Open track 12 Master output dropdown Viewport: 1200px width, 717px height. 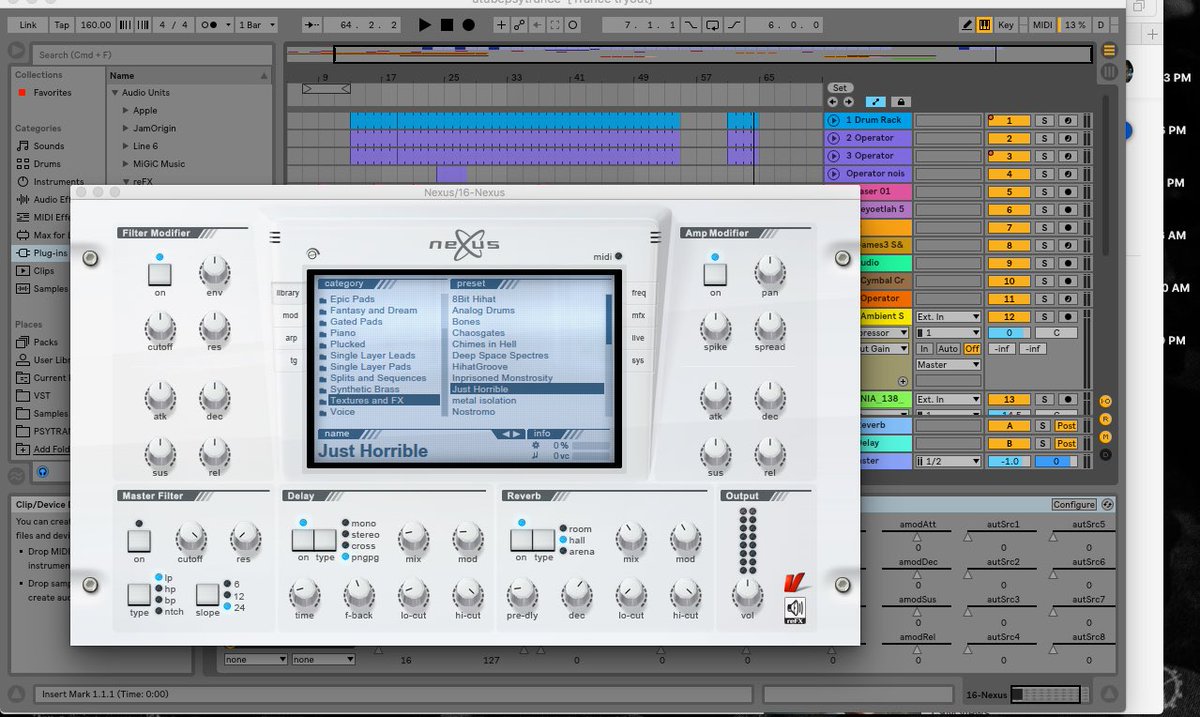[x=948, y=365]
